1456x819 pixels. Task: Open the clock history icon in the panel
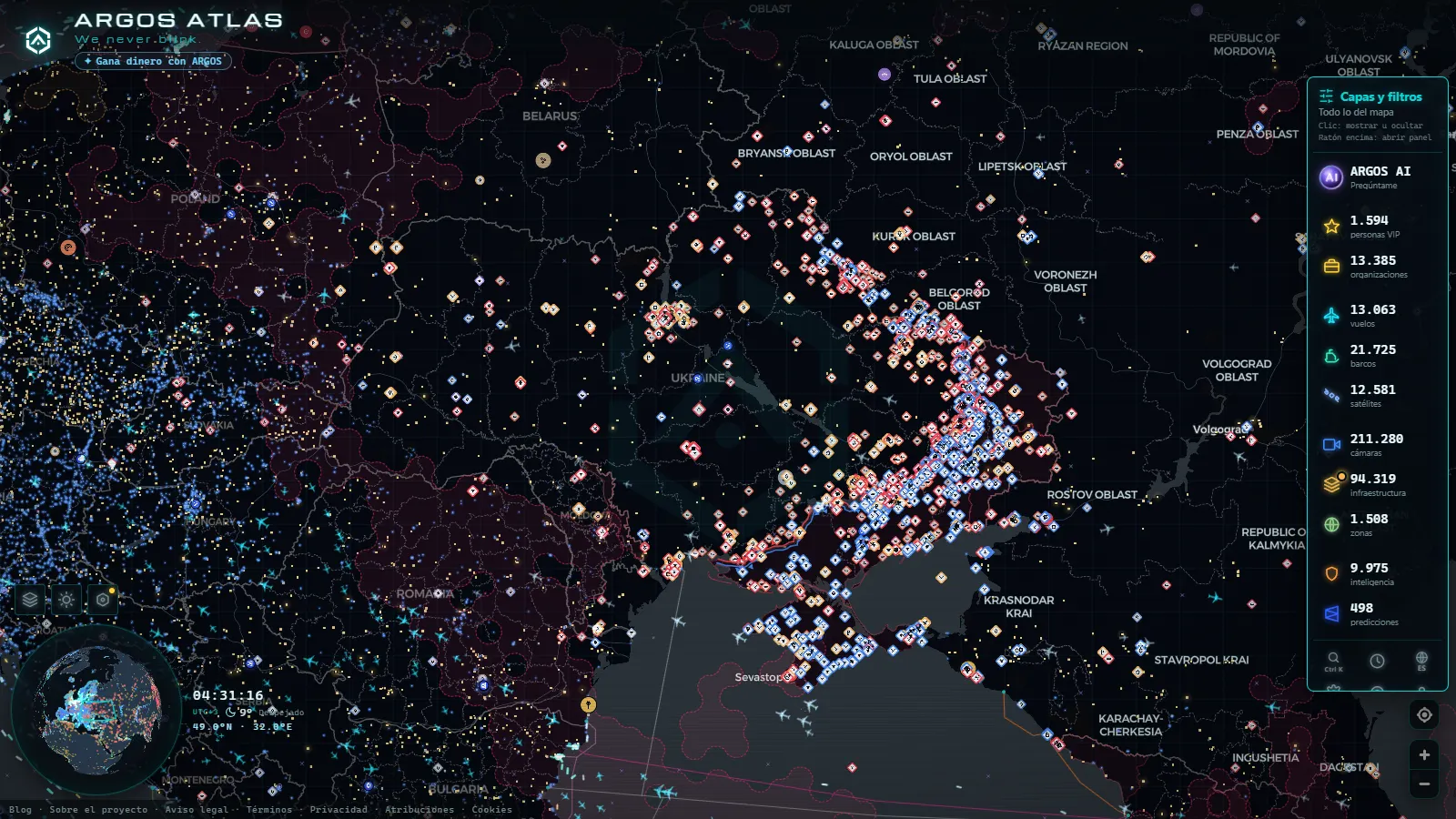tap(1378, 661)
